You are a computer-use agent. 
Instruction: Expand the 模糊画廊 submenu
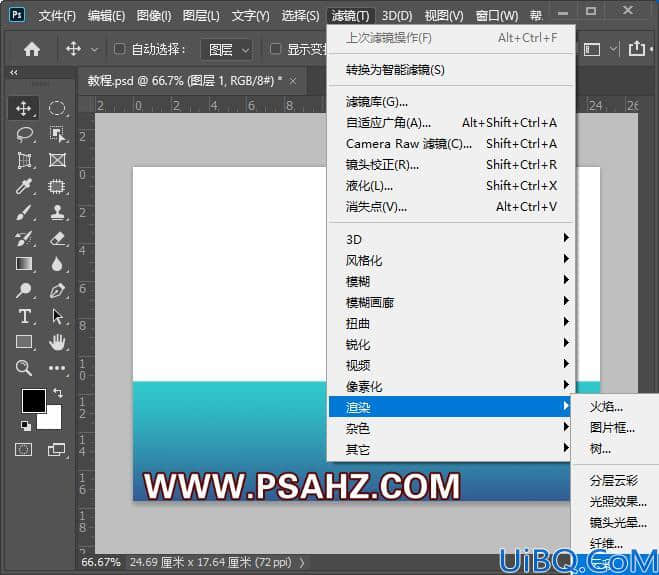tap(449, 302)
